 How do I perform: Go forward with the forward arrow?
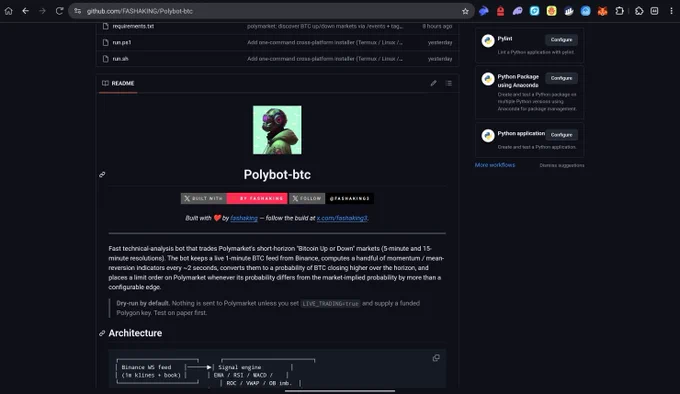click(42, 11)
